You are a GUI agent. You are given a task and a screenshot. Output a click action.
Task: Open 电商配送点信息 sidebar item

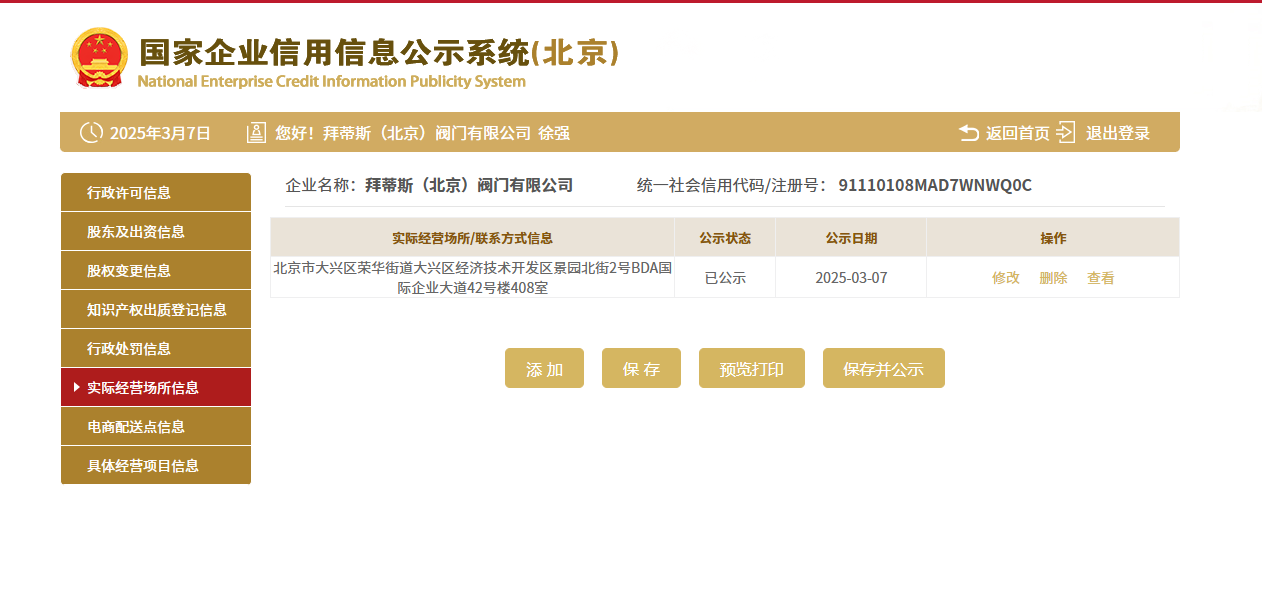tap(156, 426)
